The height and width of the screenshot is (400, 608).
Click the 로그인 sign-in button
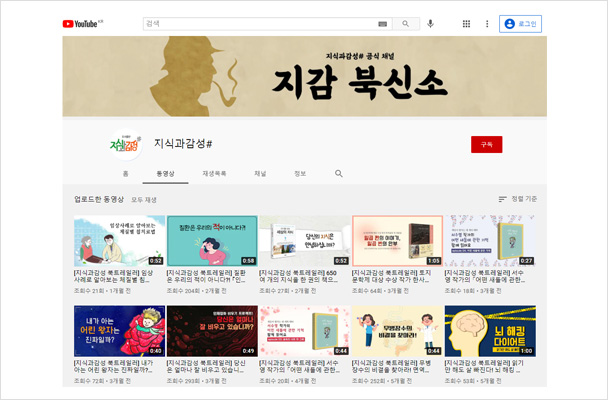click(520, 24)
